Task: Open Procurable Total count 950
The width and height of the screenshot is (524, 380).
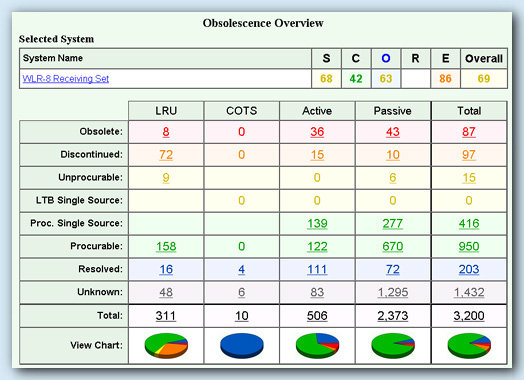Action: [x=469, y=247]
